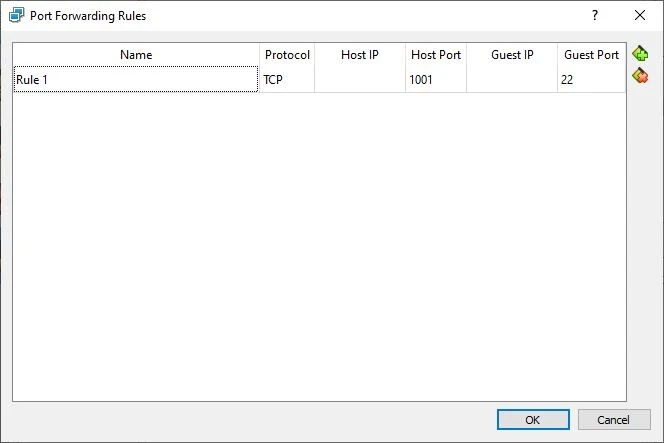This screenshot has height=443, width=664.
Task: Open the TCP protocol cell of Rule 1
Action: (287, 80)
